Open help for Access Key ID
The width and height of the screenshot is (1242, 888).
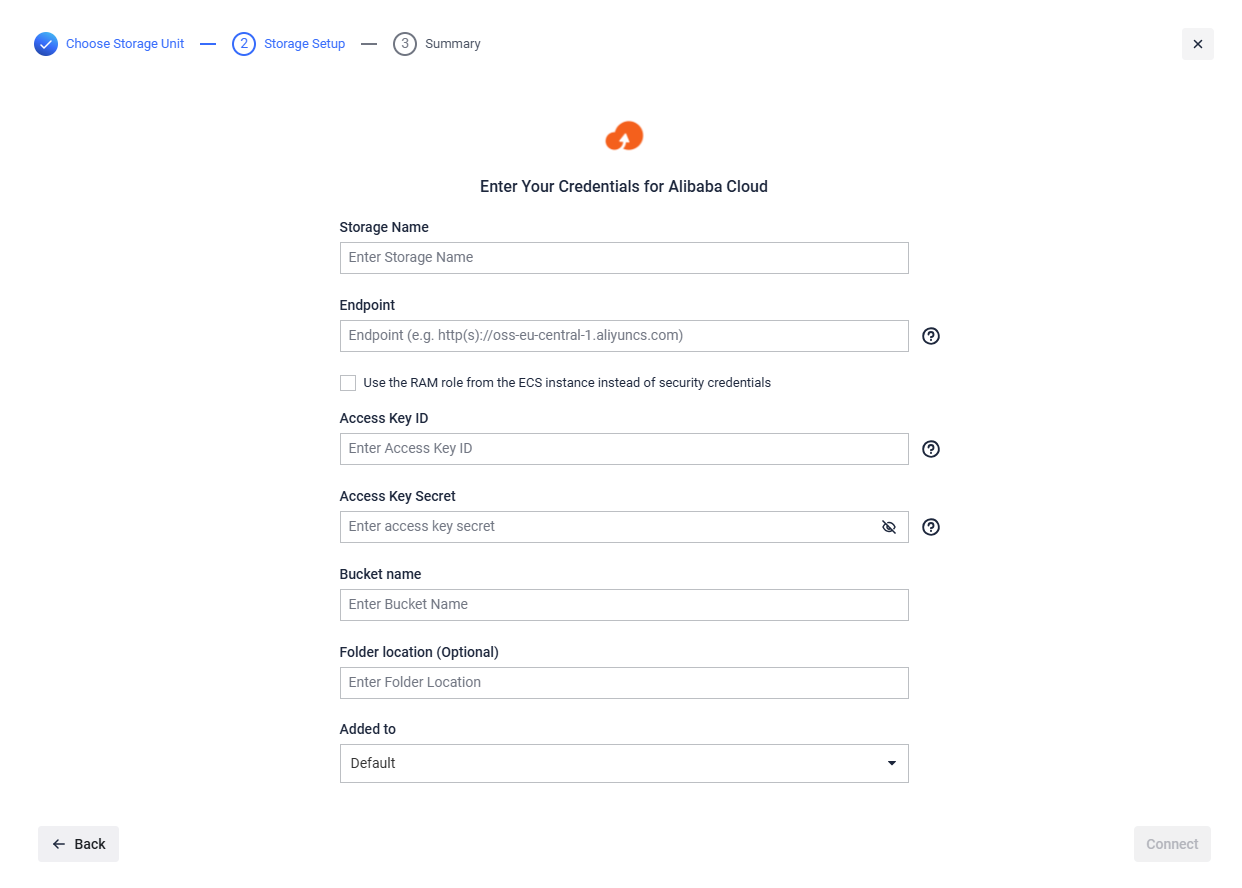pyautogui.click(x=931, y=449)
